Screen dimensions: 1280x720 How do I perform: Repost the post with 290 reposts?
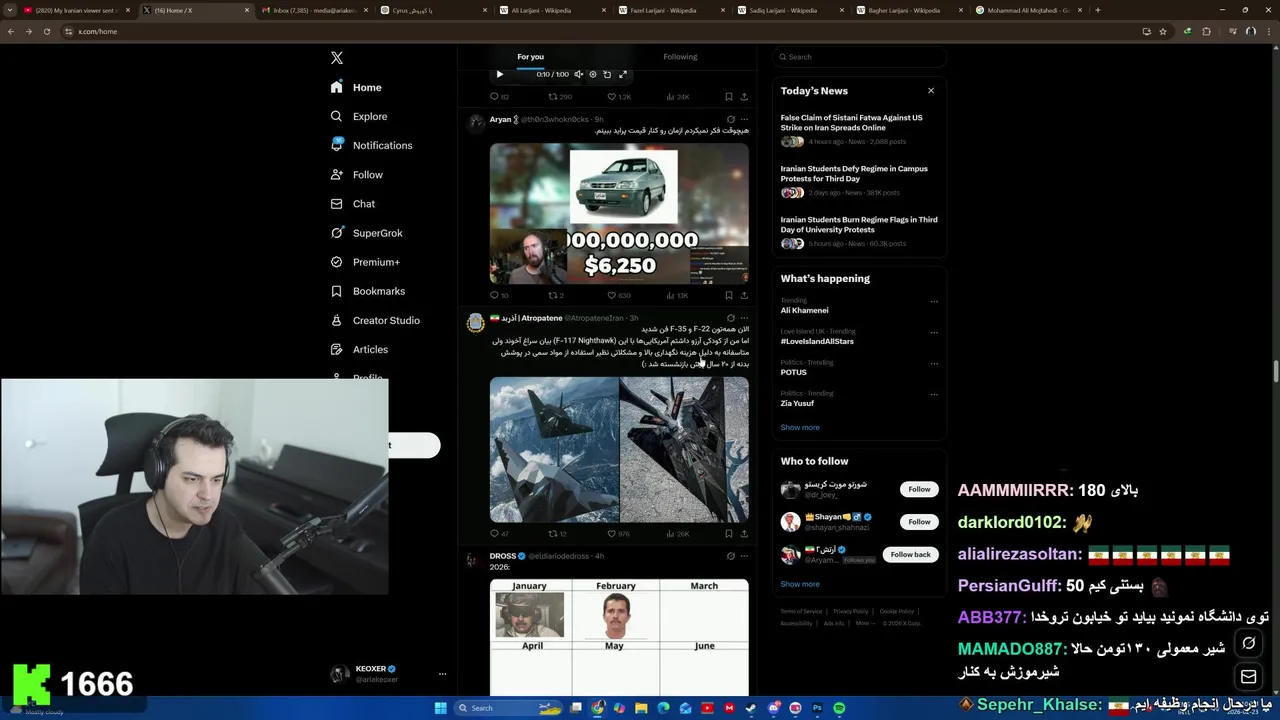[x=559, y=97]
